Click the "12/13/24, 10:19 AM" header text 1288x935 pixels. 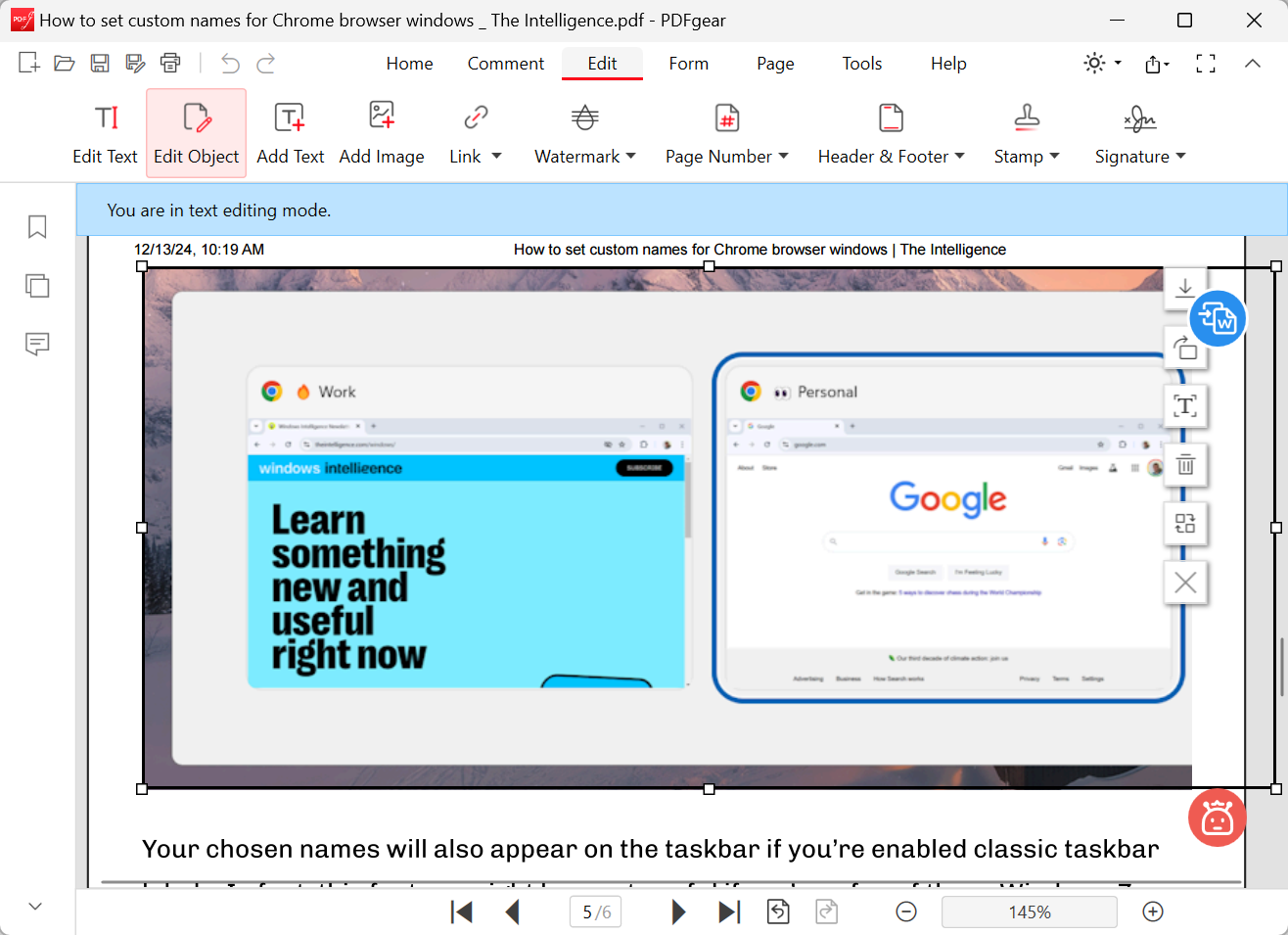[x=199, y=250]
